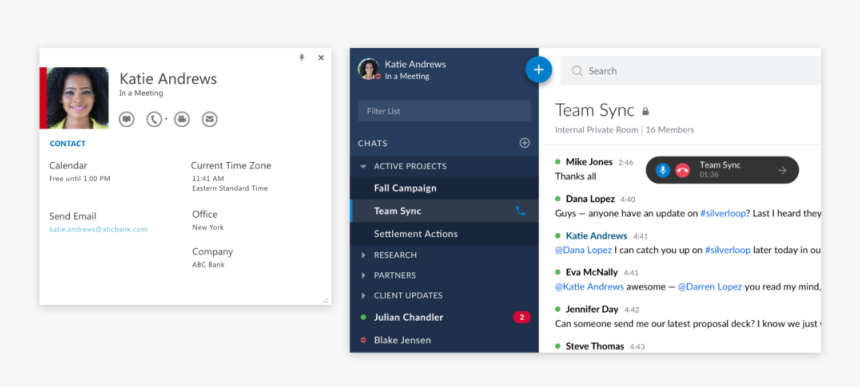
Task: Pin the contact card window
Action: click(302, 58)
